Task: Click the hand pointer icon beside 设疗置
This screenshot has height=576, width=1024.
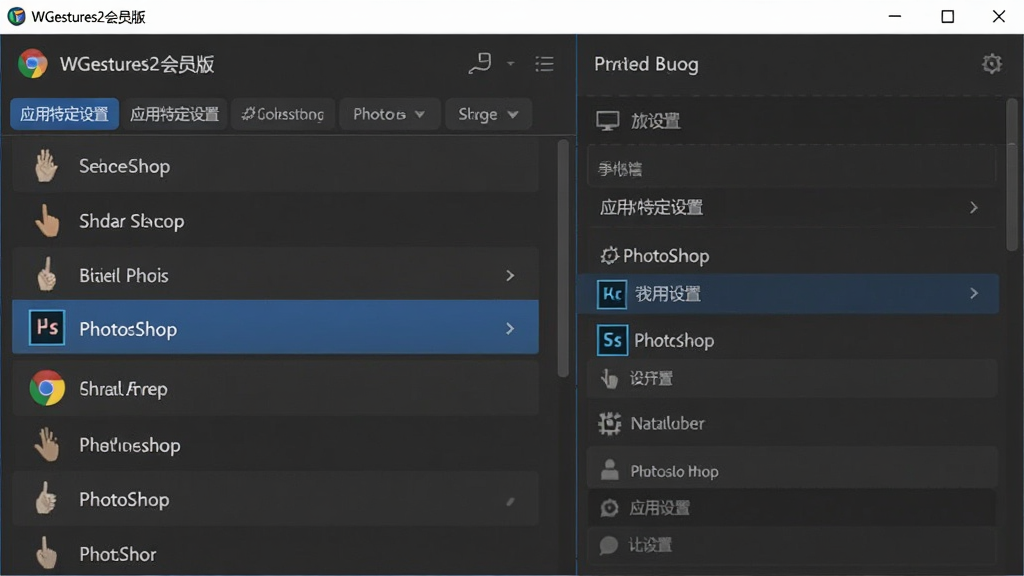Action: click(609, 378)
